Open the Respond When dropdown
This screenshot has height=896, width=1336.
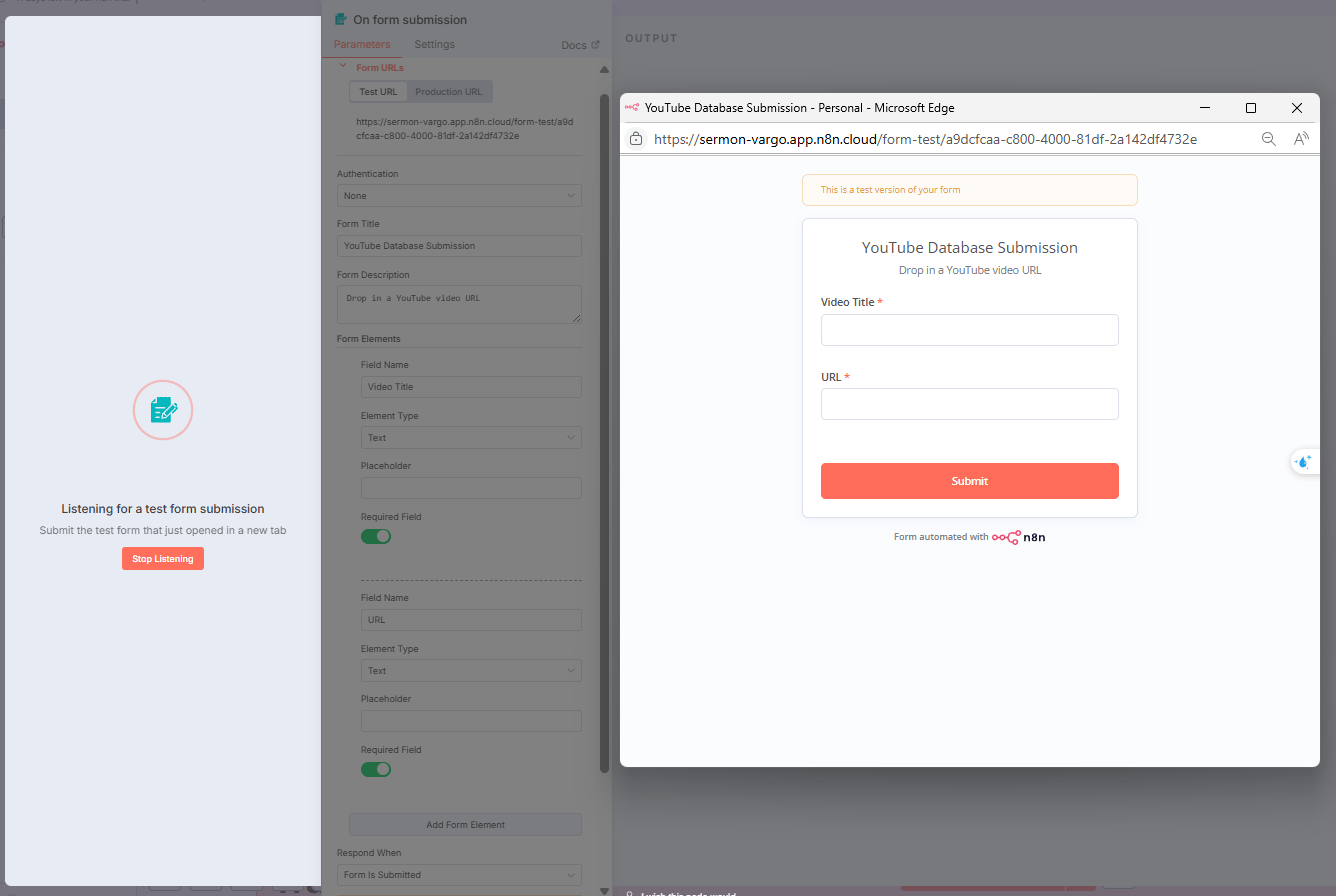click(x=459, y=875)
